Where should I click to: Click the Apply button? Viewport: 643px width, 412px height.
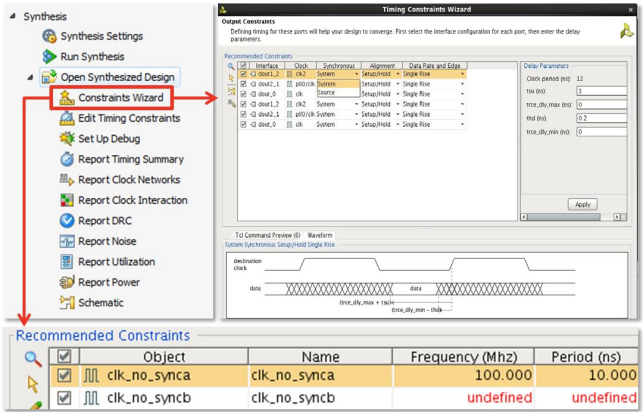point(583,204)
